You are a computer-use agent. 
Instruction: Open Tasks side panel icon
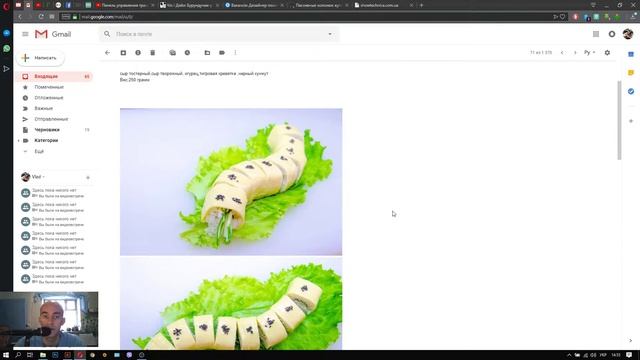pos(631,91)
